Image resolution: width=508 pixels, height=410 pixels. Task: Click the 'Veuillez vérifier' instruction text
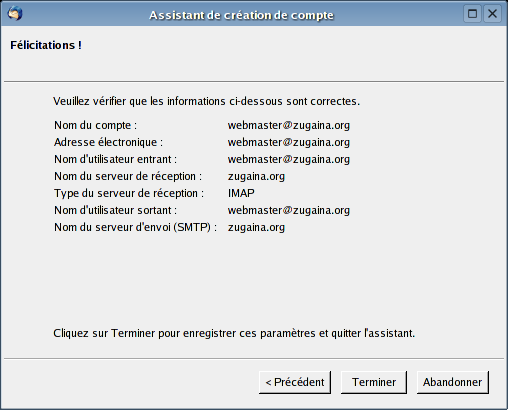click(x=207, y=101)
